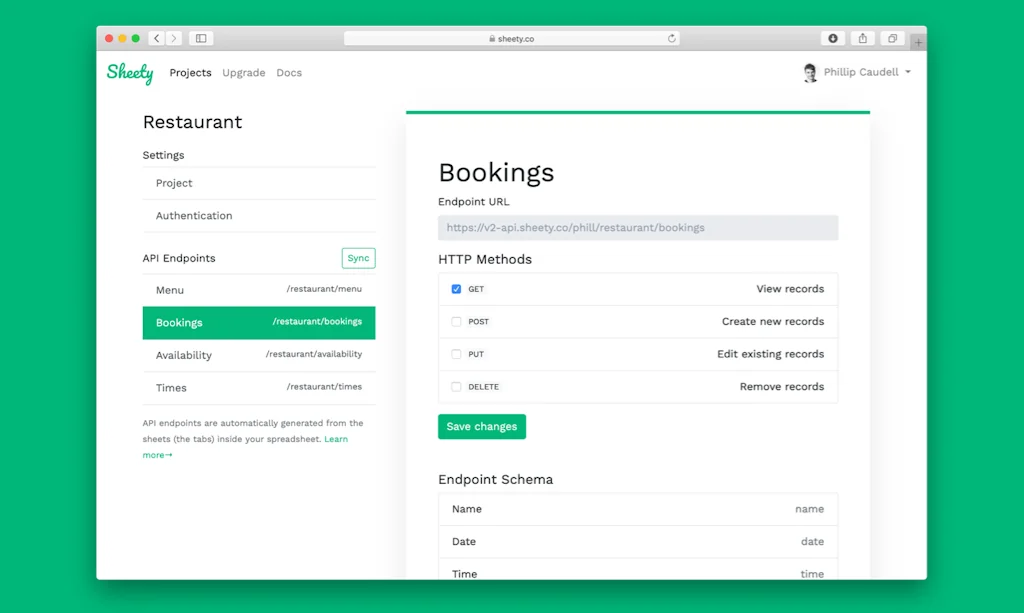Open a new tab with the plus button
This screenshot has height=613, width=1024.
click(918, 42)
